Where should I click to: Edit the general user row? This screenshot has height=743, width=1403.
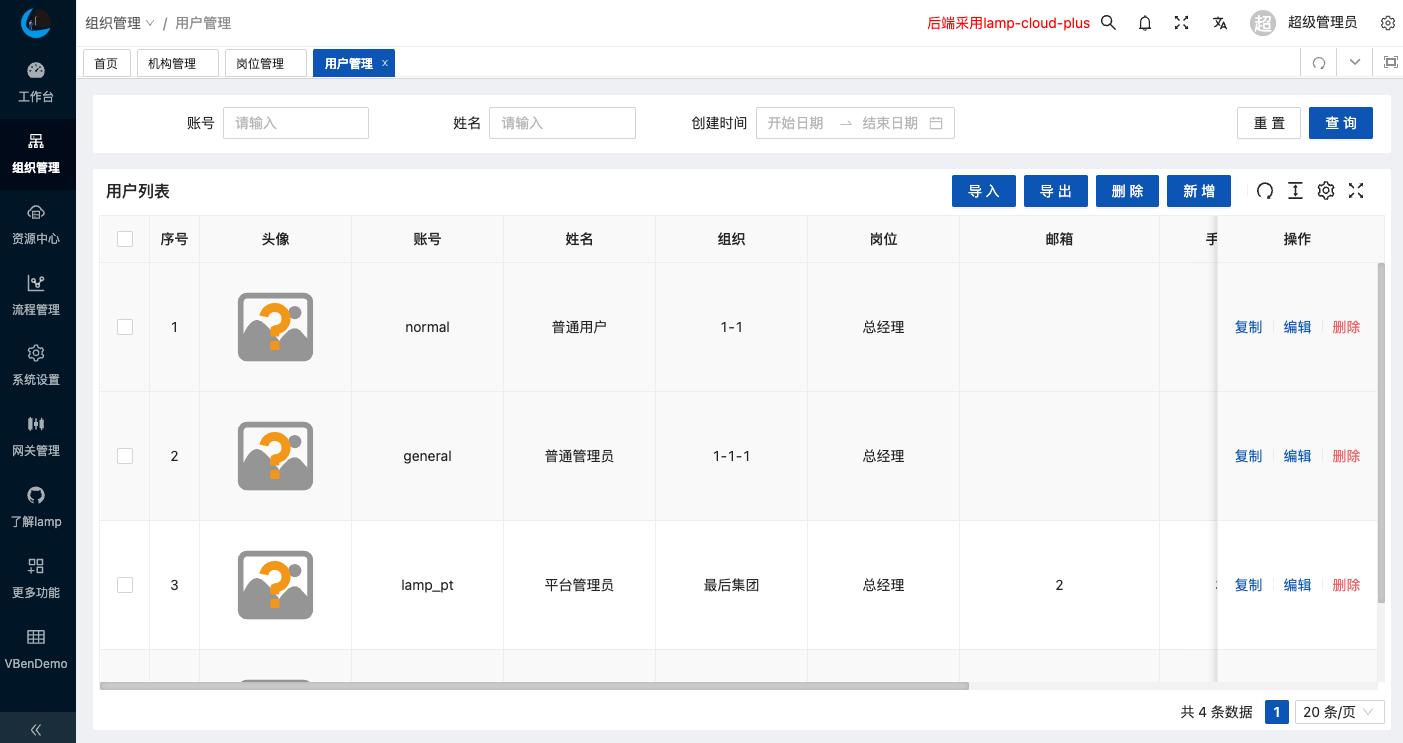pyautogui.click(x=1297, y=456)
